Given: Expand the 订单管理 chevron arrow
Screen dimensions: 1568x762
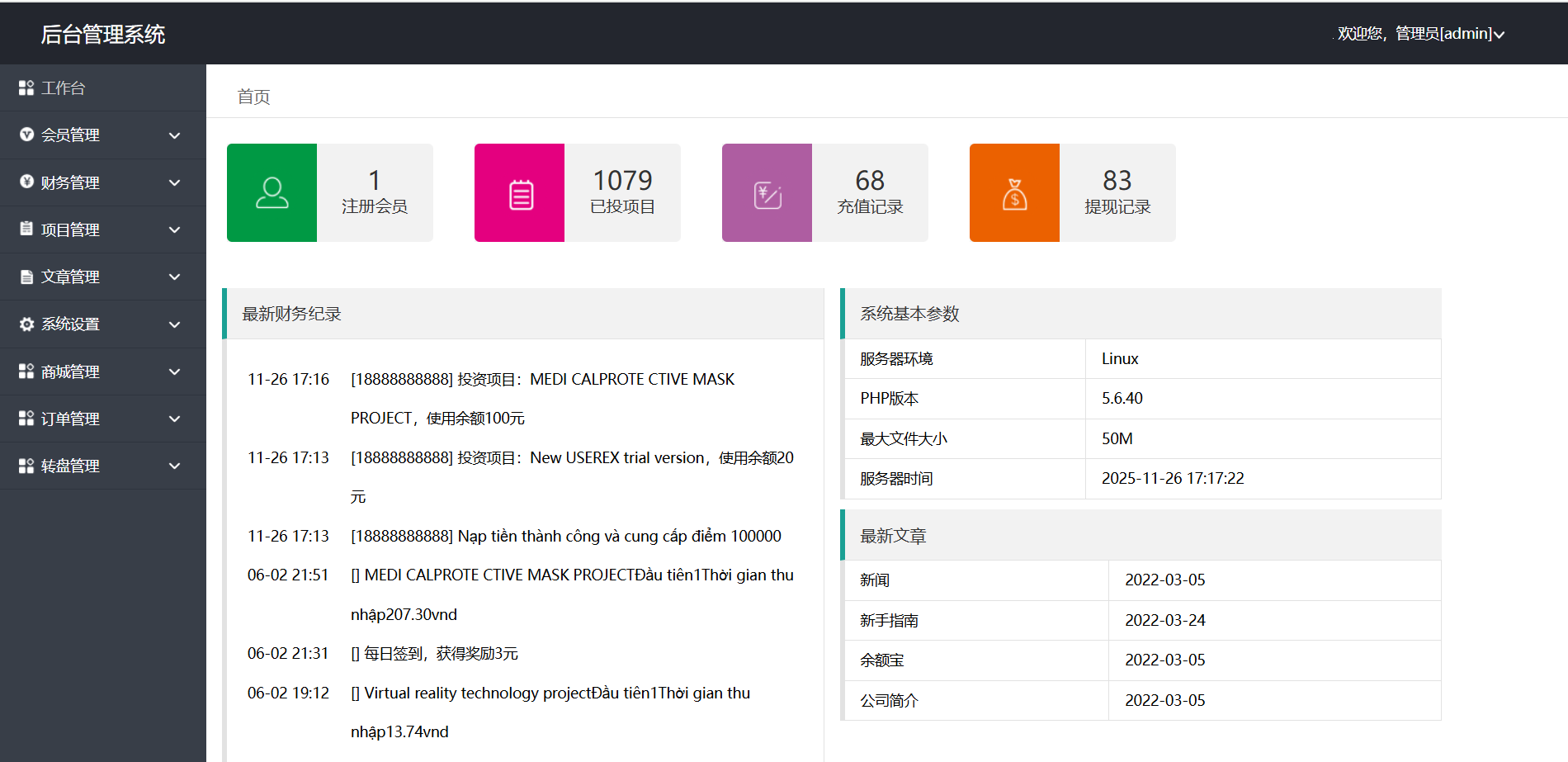Looking at the screenshot, I should click(x=174, y=419).
